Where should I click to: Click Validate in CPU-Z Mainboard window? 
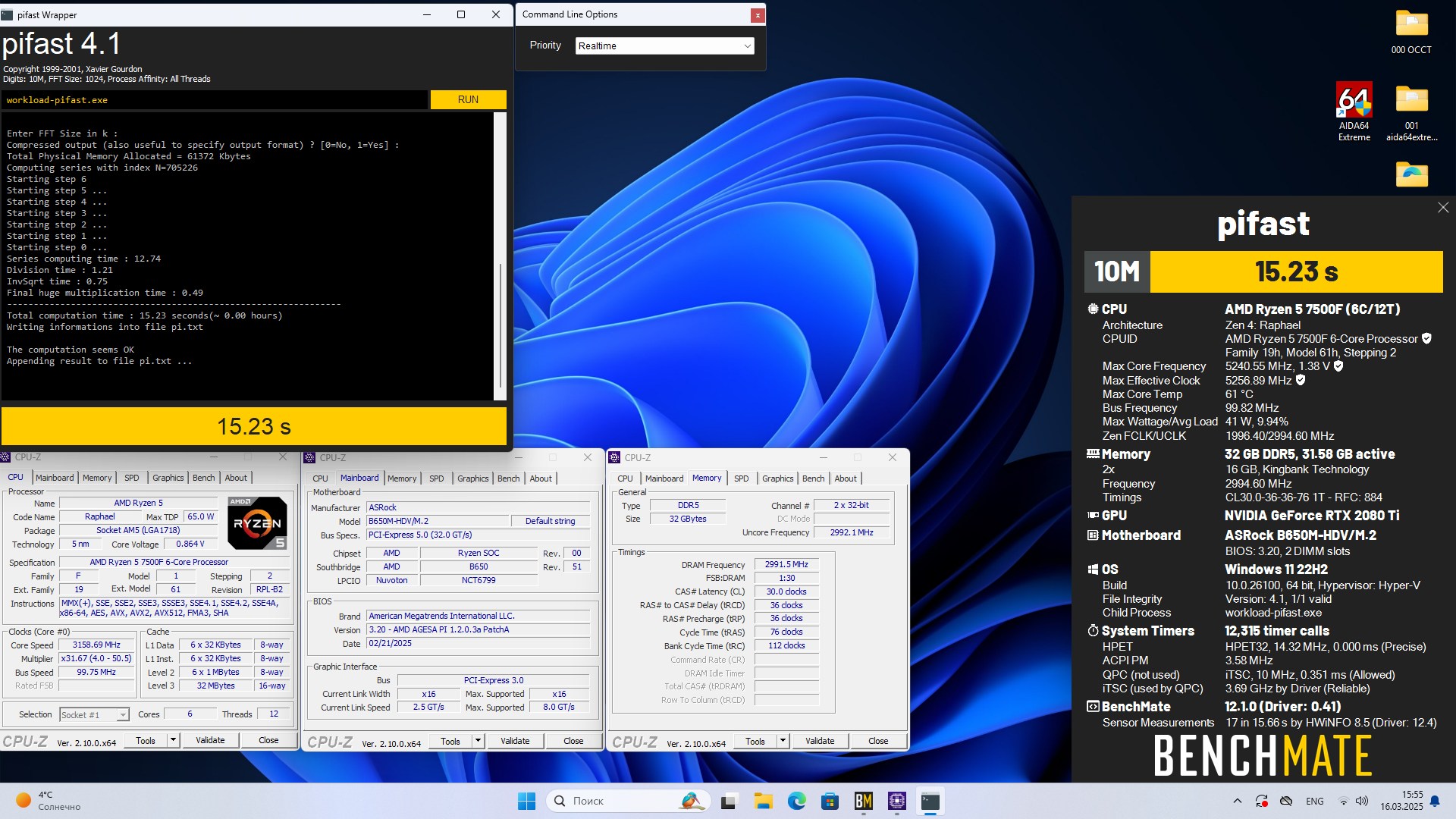click(515, 741)
